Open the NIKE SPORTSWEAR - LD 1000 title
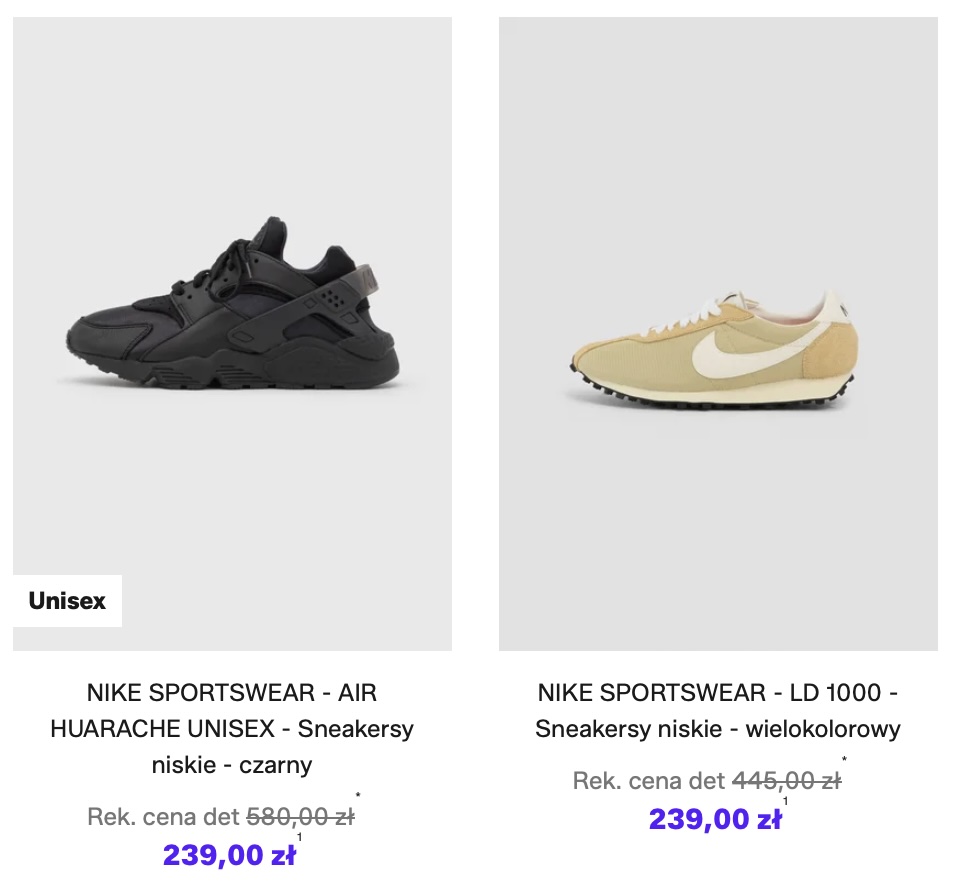This screenshot has width=954, height=894. (718, 692)
